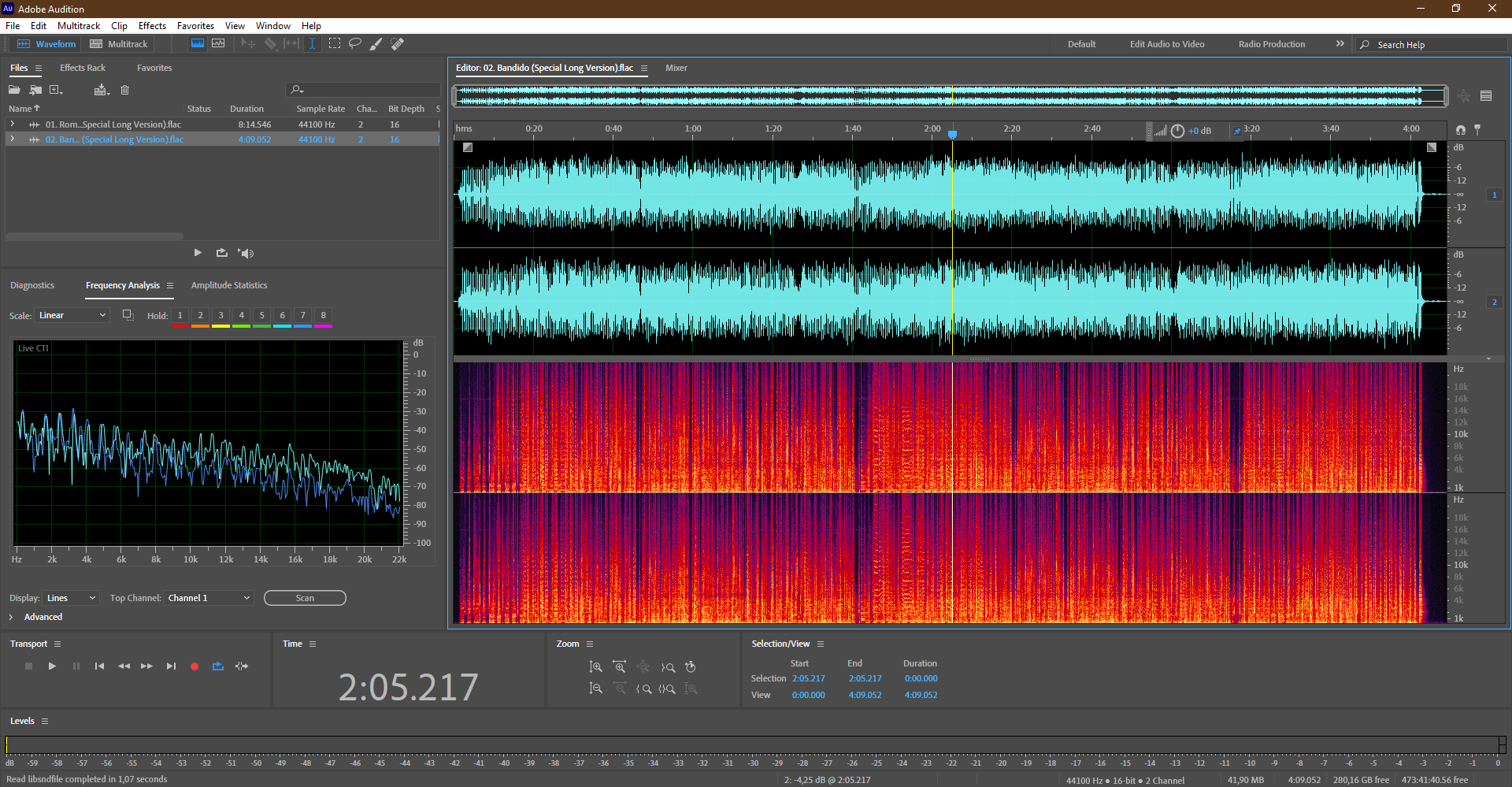1512x787 pixels.
Task: Open the Effects Rack tab
Action: [83, 68]
